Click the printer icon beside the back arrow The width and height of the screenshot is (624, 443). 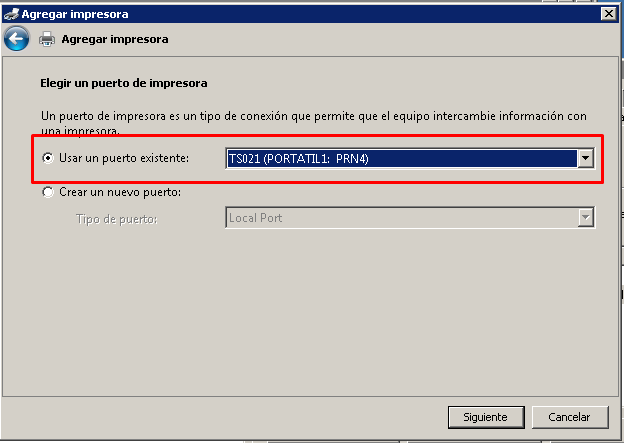tap(47, 39)
